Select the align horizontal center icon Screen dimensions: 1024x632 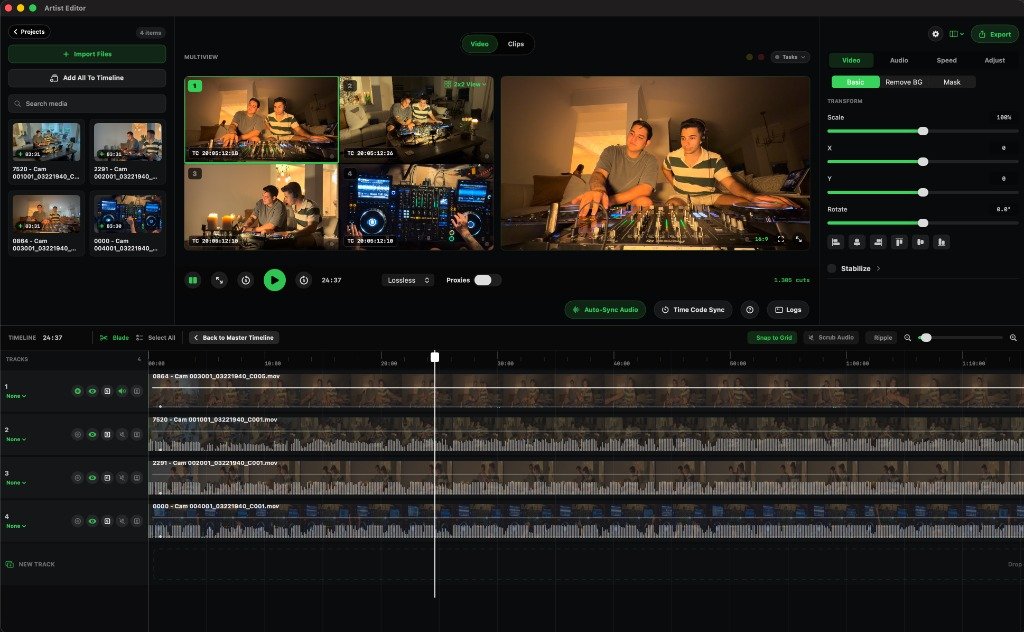click(x=857, y=242)
